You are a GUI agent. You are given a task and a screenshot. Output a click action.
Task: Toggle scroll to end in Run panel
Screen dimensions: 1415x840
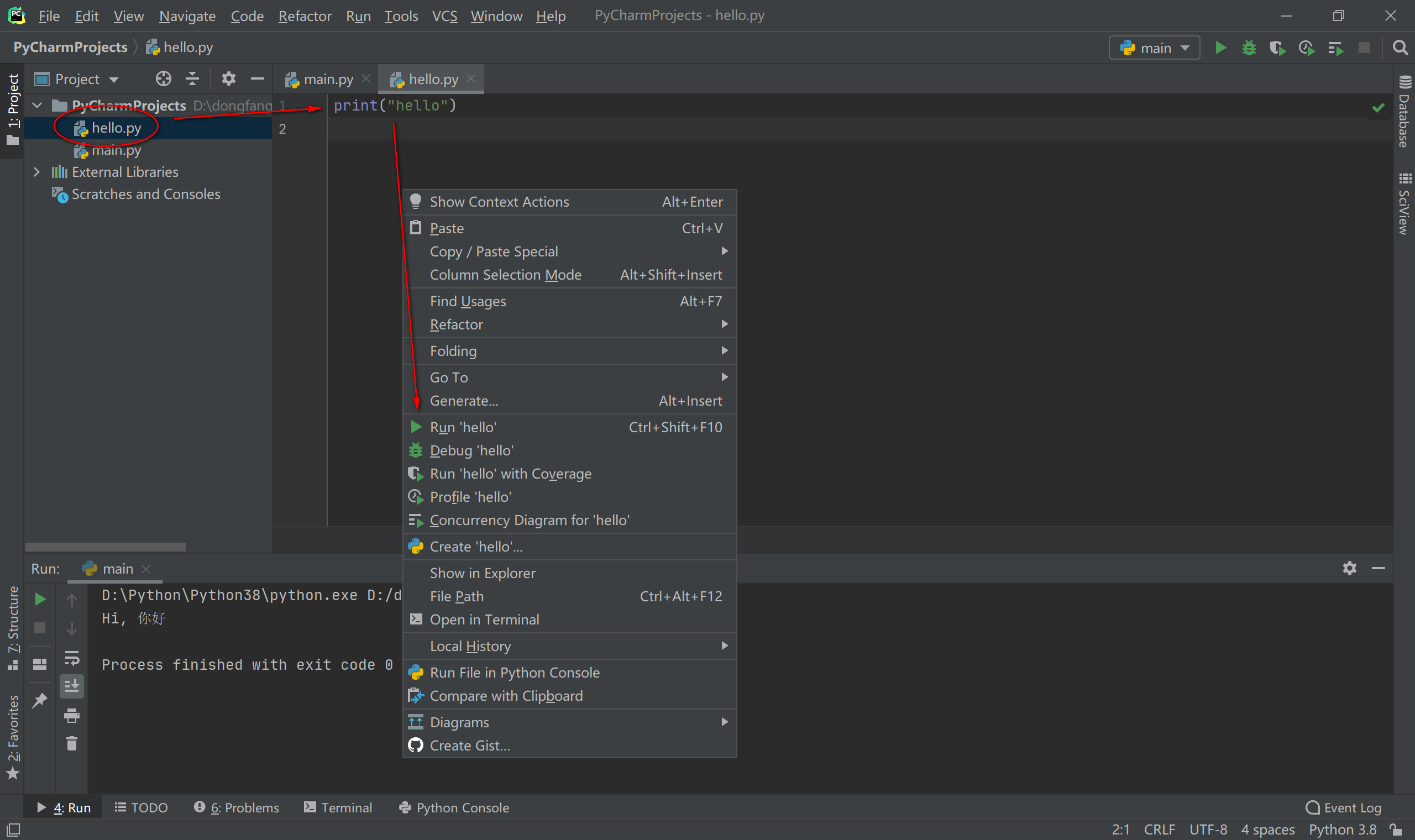click(x=72, y=686)
